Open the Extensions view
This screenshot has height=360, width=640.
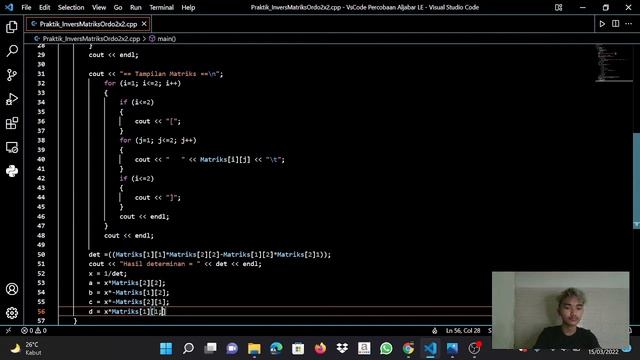[x=12, y=123]
